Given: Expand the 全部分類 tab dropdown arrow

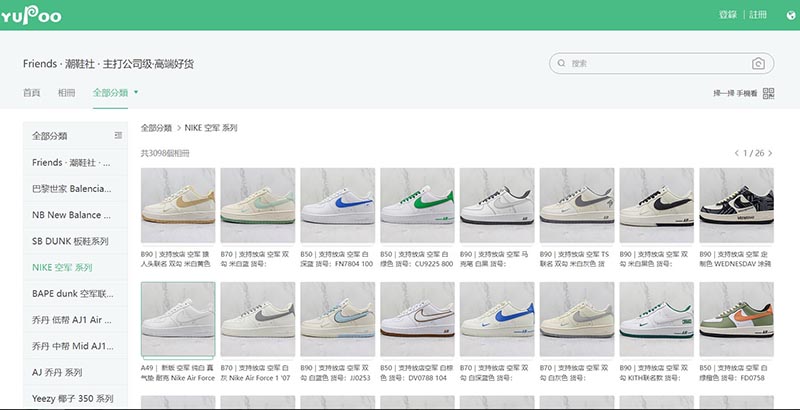Looking at the screenshot, I should click(136, 92).
